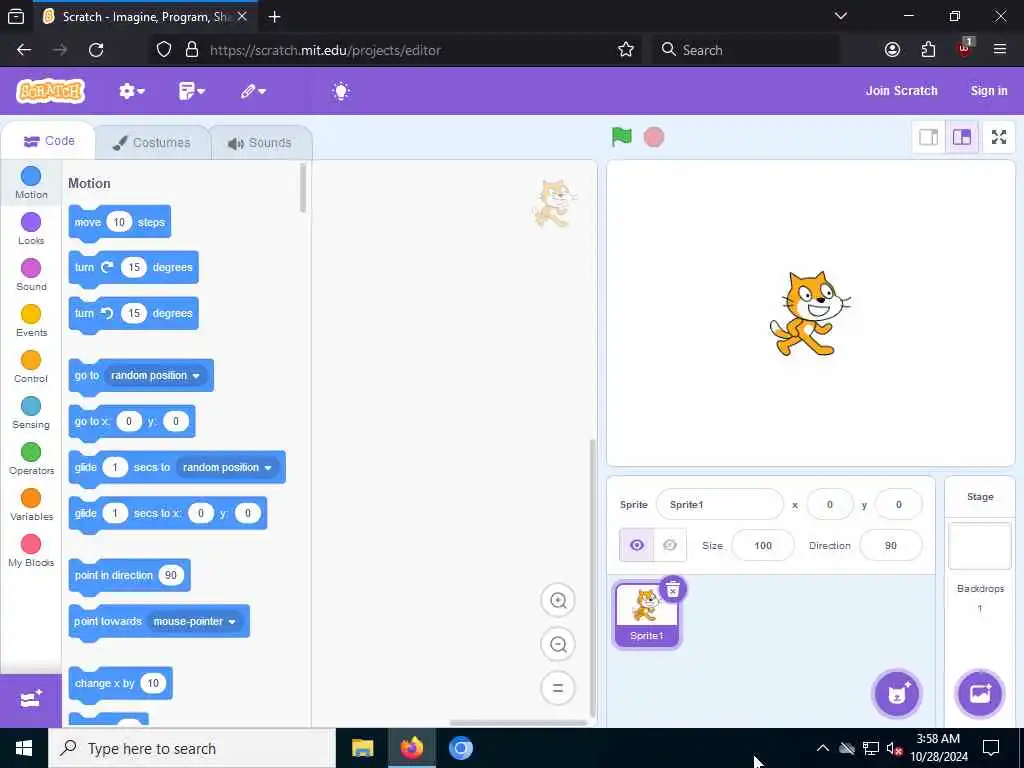Open the File menu dropdown
Image resolution: width=1024 pixels, height=768 pixels.
(x=192, y=91)
